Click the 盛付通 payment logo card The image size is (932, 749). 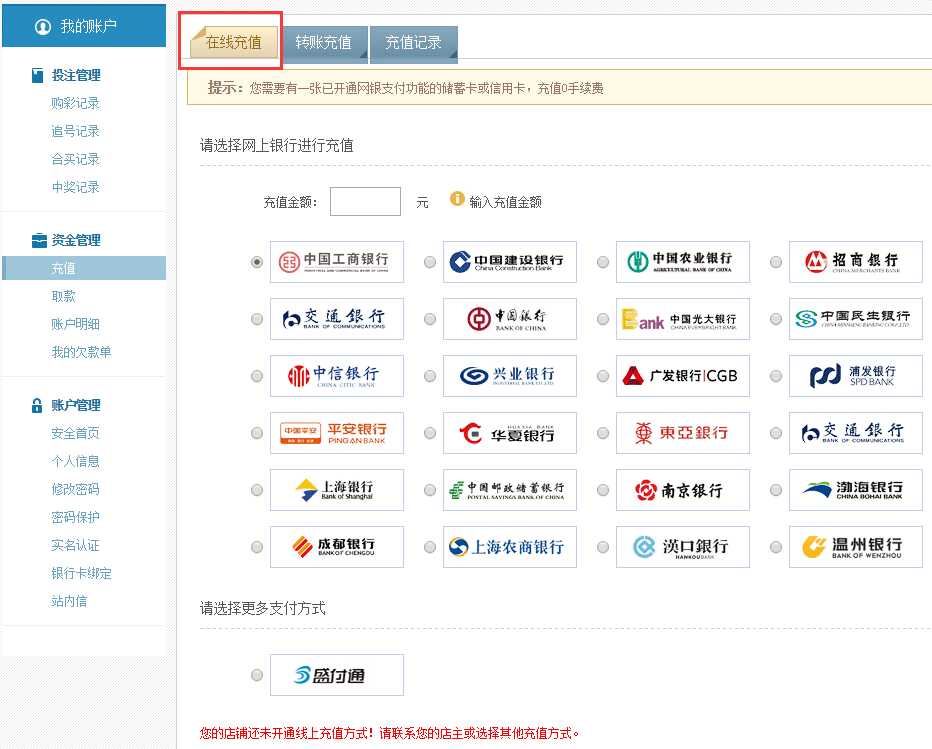(336, 675)
